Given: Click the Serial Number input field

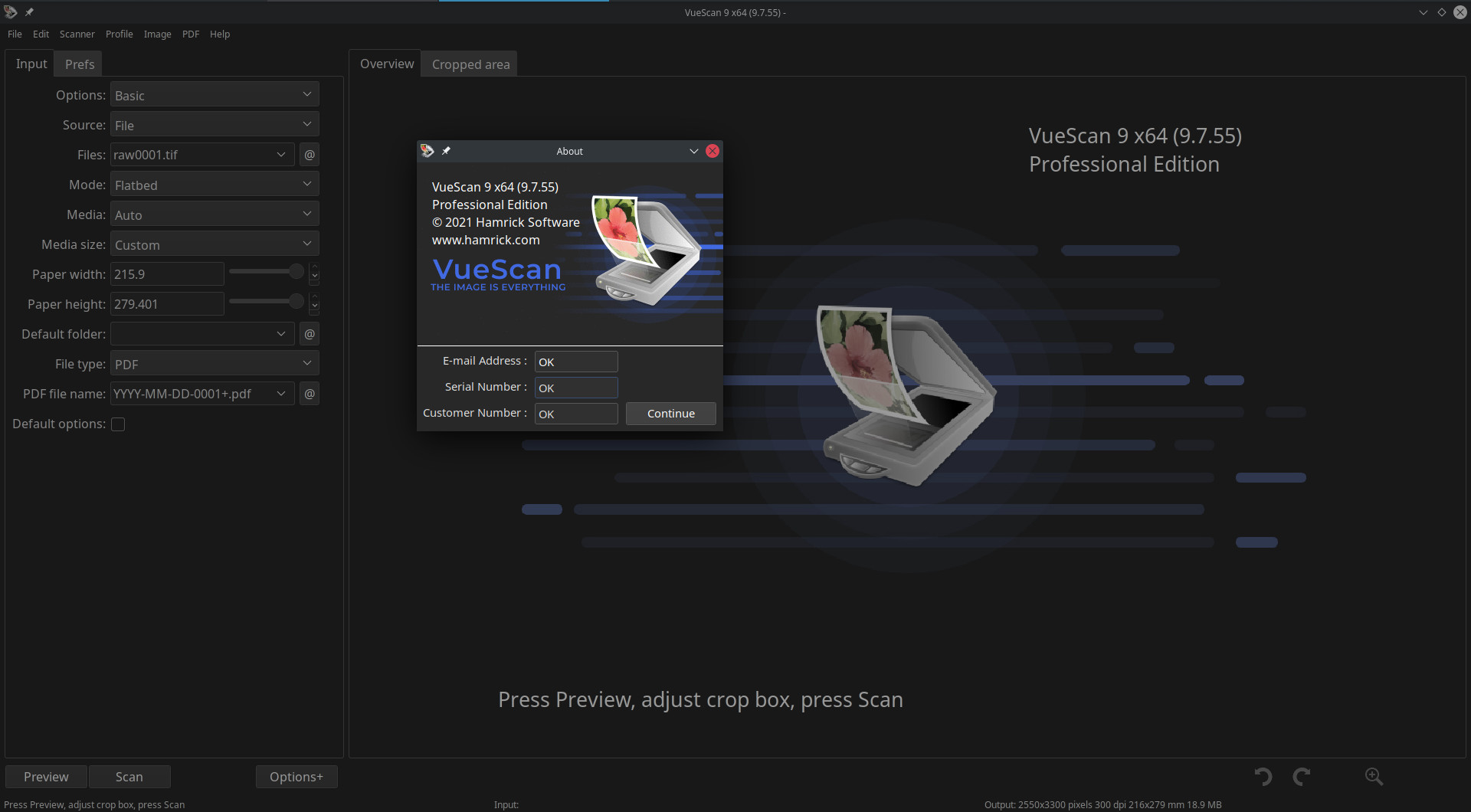Looking at the screenshot, I should point(576,388).
